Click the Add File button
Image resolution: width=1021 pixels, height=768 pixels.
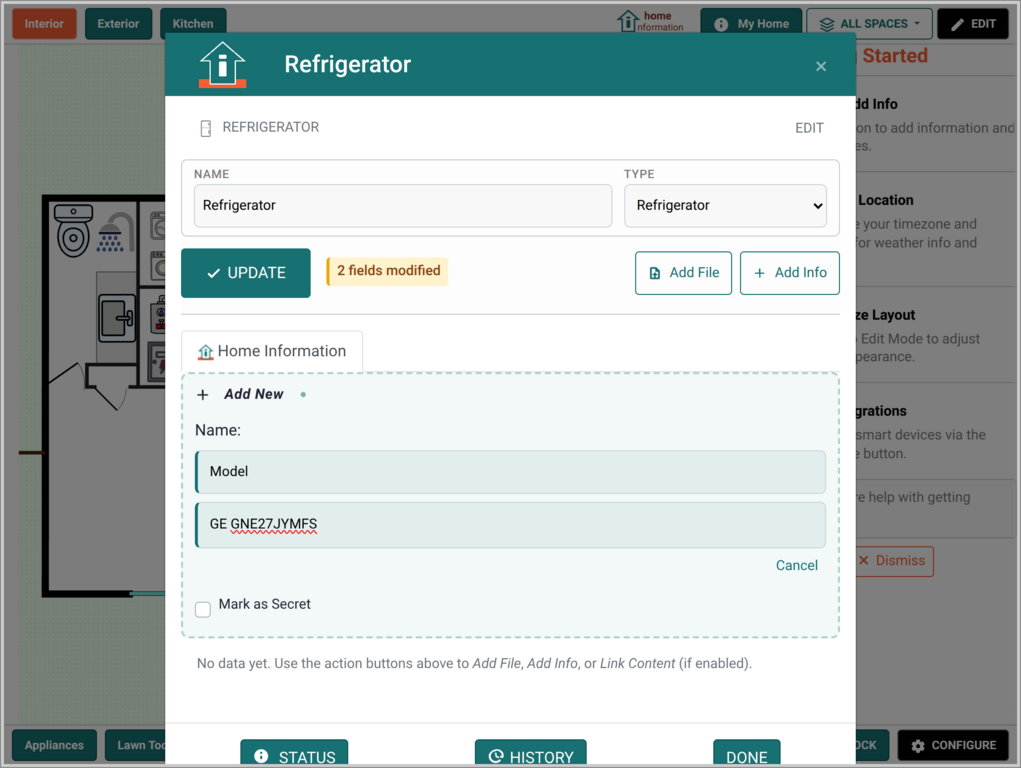click(683, 273)
